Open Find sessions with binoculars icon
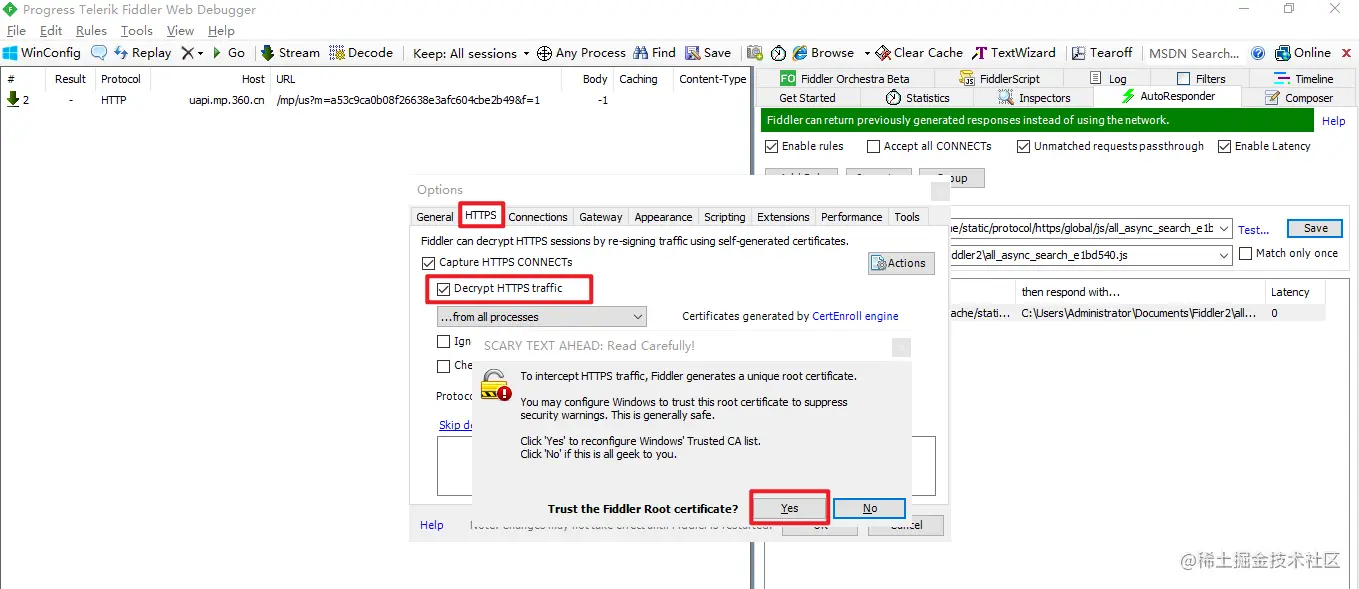Screen dimensions: 1359x589 coord(654,53)
